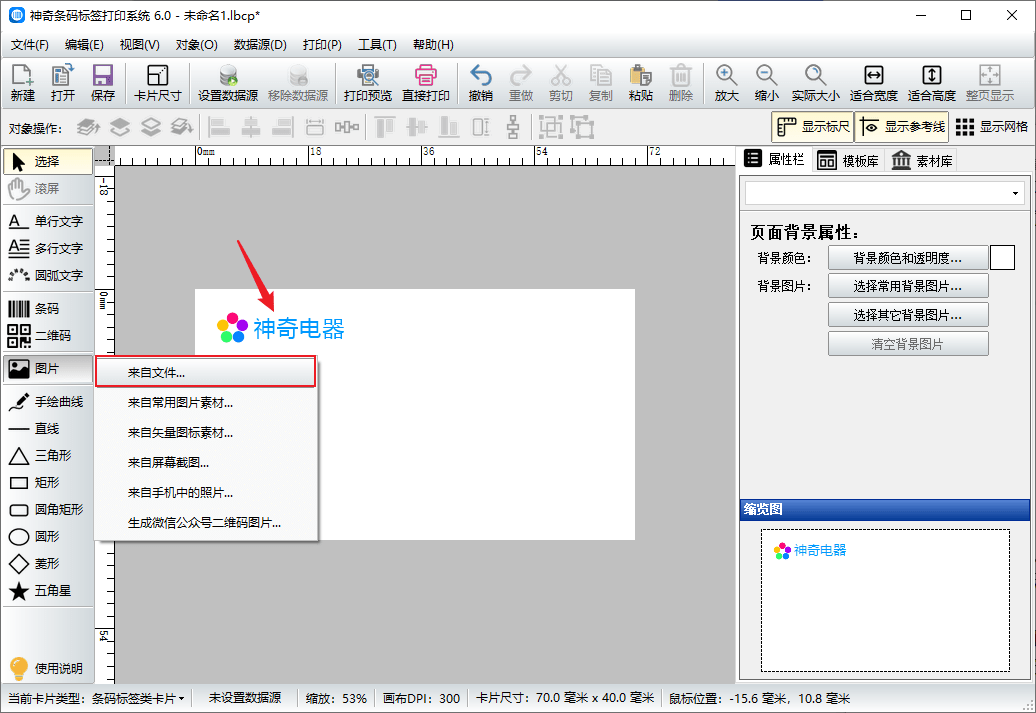
Task: Open the 数据源(D) menu
Action: tap(260, 45)
